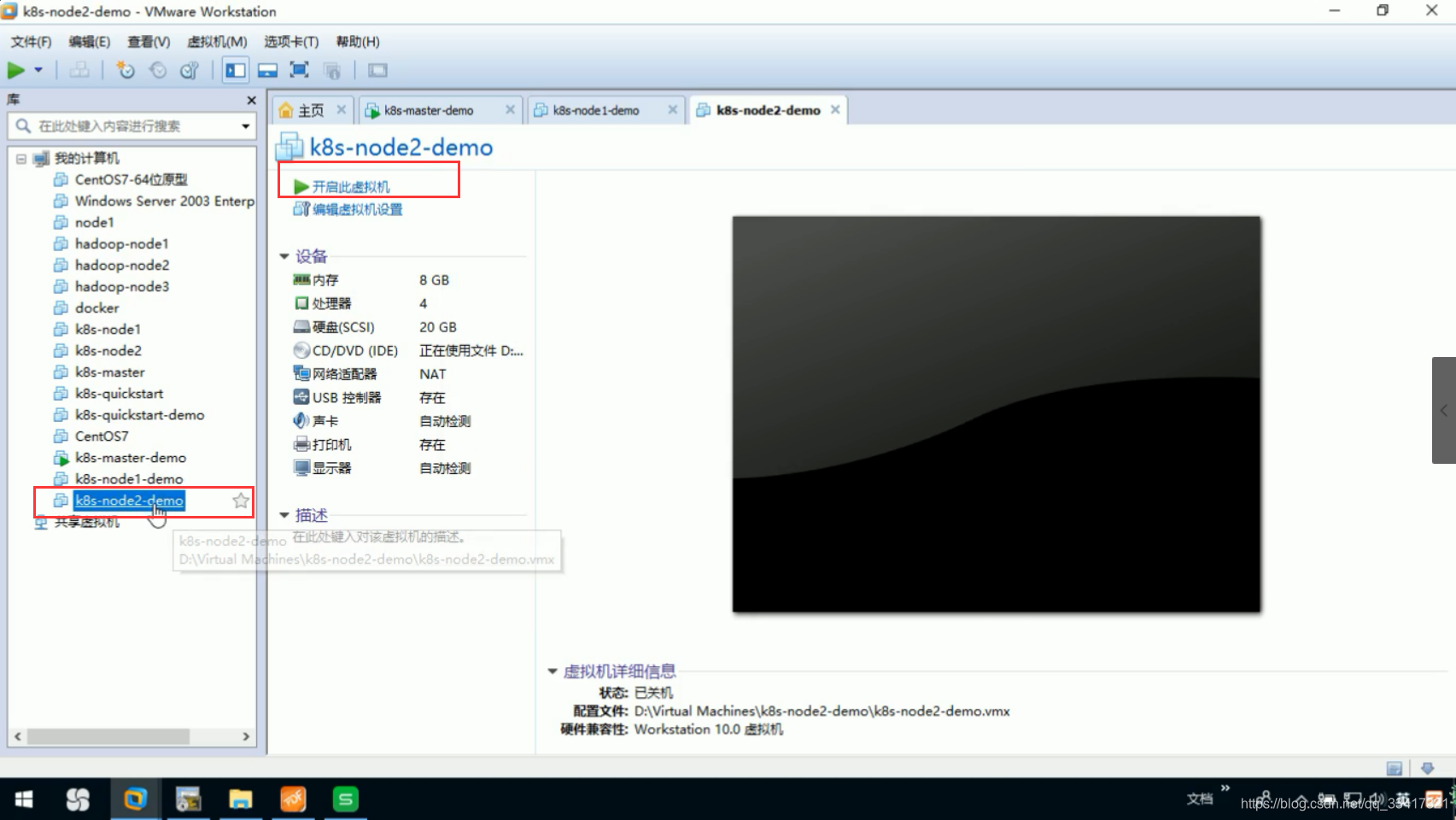Collapse the 我的计算机 tree node
Image resolution: width=1456 pixels, height=820 pixels.
coord(21,158)
